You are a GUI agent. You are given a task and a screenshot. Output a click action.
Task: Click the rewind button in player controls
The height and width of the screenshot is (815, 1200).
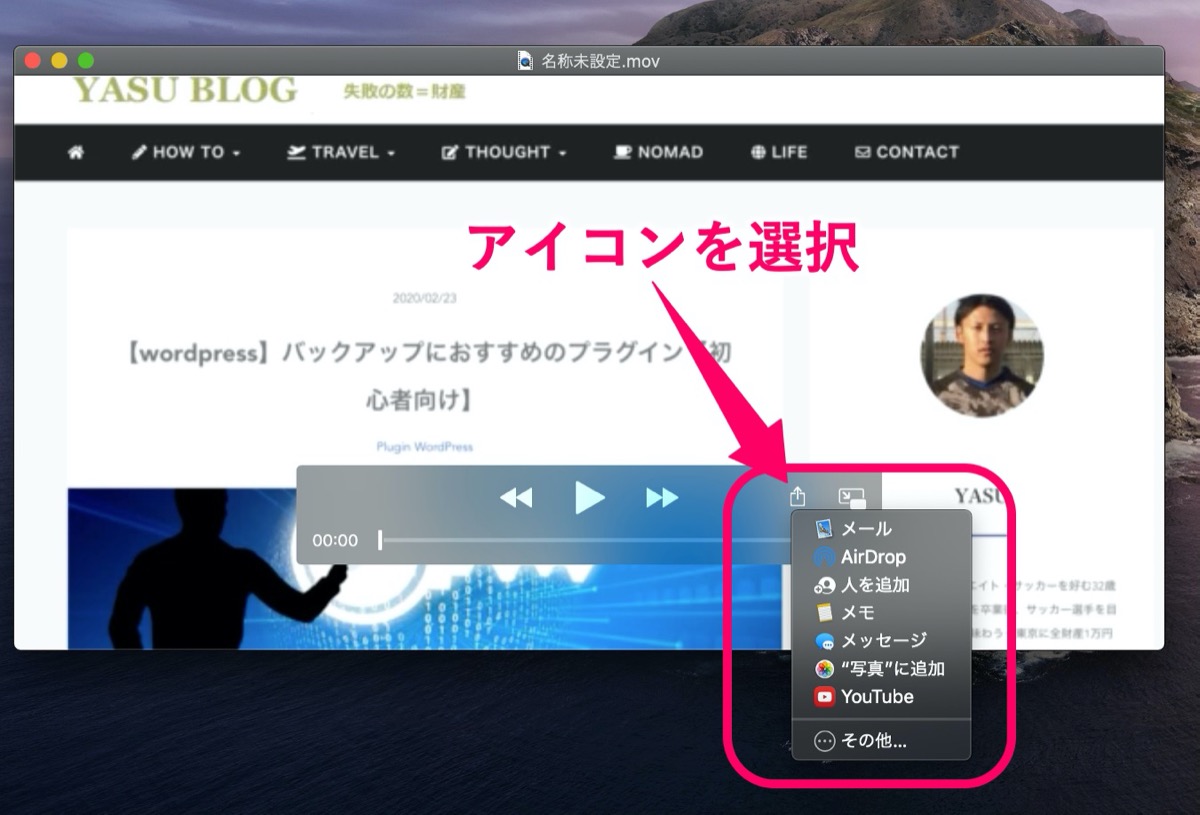pyautogui.click(x=516, y=497)
